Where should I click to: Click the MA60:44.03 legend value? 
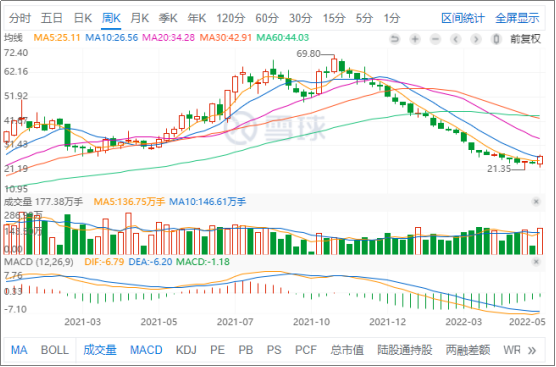coord(283,38)
